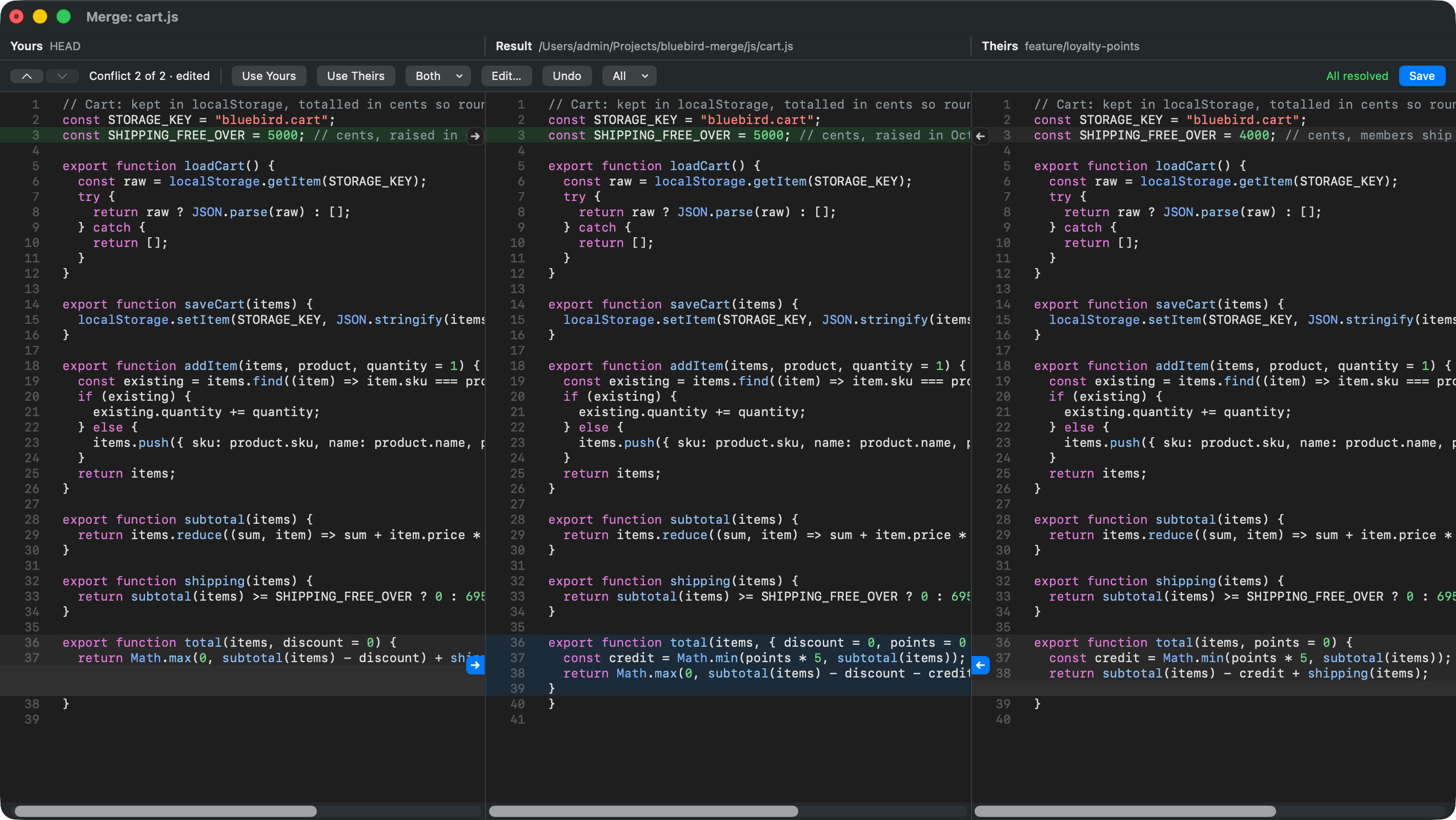Click the Use Theirs button
This screenshot has width=1456, height=820.
coord(355,76)
